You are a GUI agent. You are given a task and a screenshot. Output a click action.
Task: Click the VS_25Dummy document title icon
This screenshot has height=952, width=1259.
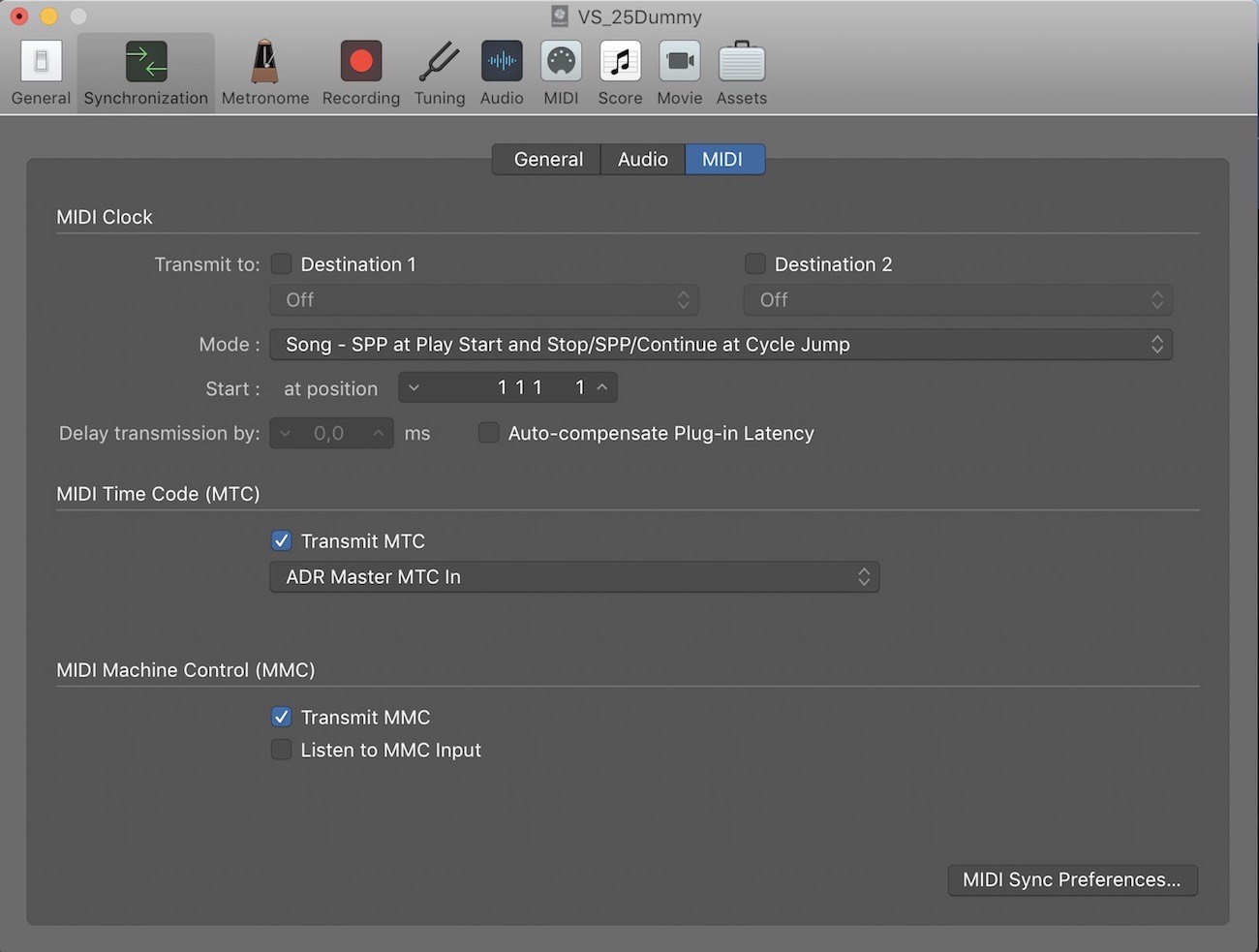(560, 16)
